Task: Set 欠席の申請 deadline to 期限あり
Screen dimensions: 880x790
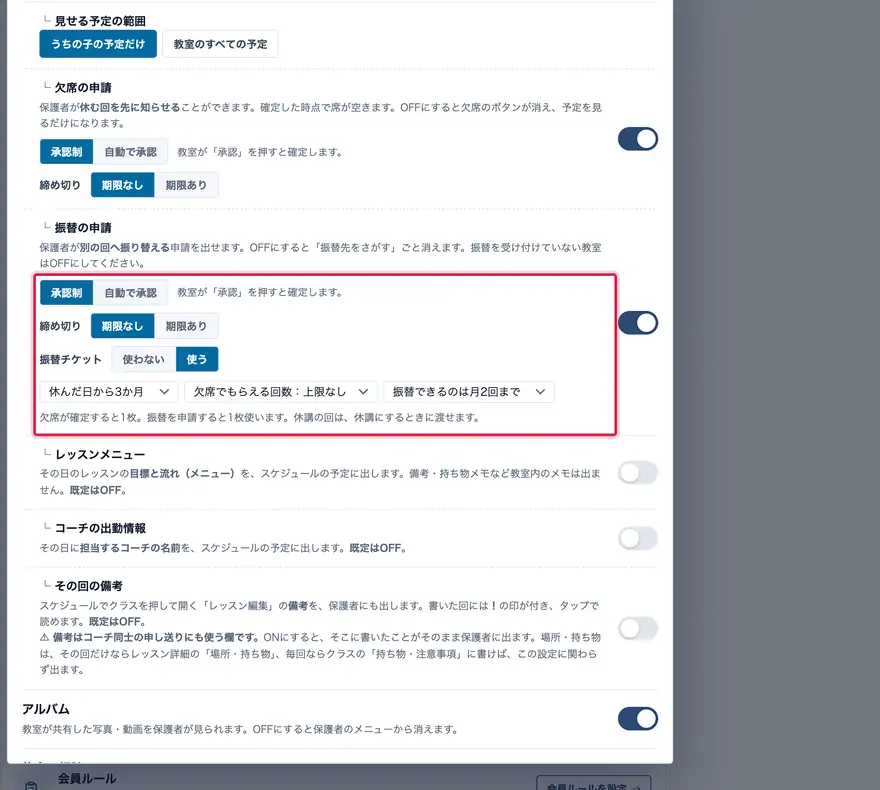Action: coord(186,185)
